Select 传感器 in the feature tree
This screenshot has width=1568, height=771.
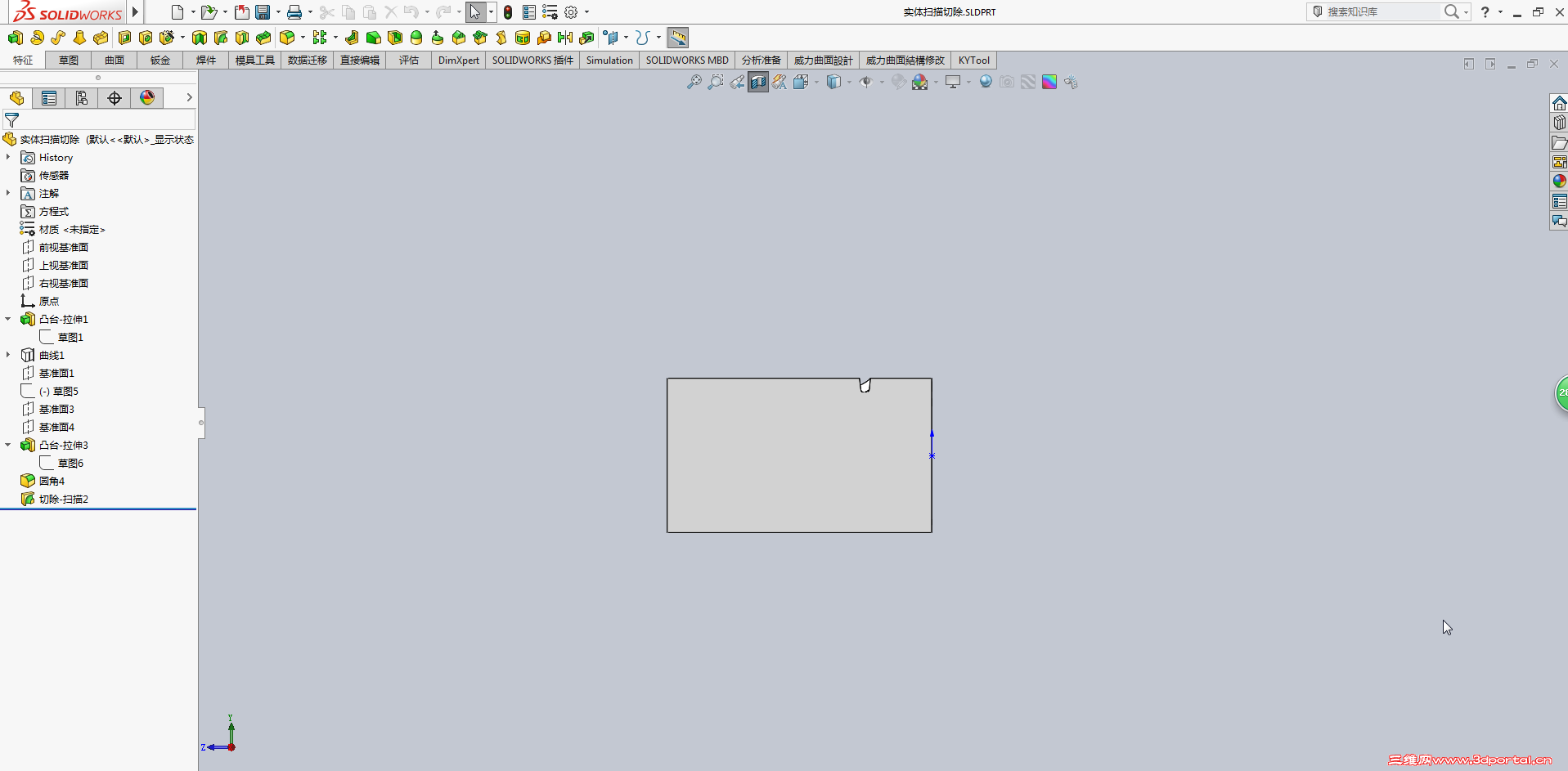coord(54,175)
